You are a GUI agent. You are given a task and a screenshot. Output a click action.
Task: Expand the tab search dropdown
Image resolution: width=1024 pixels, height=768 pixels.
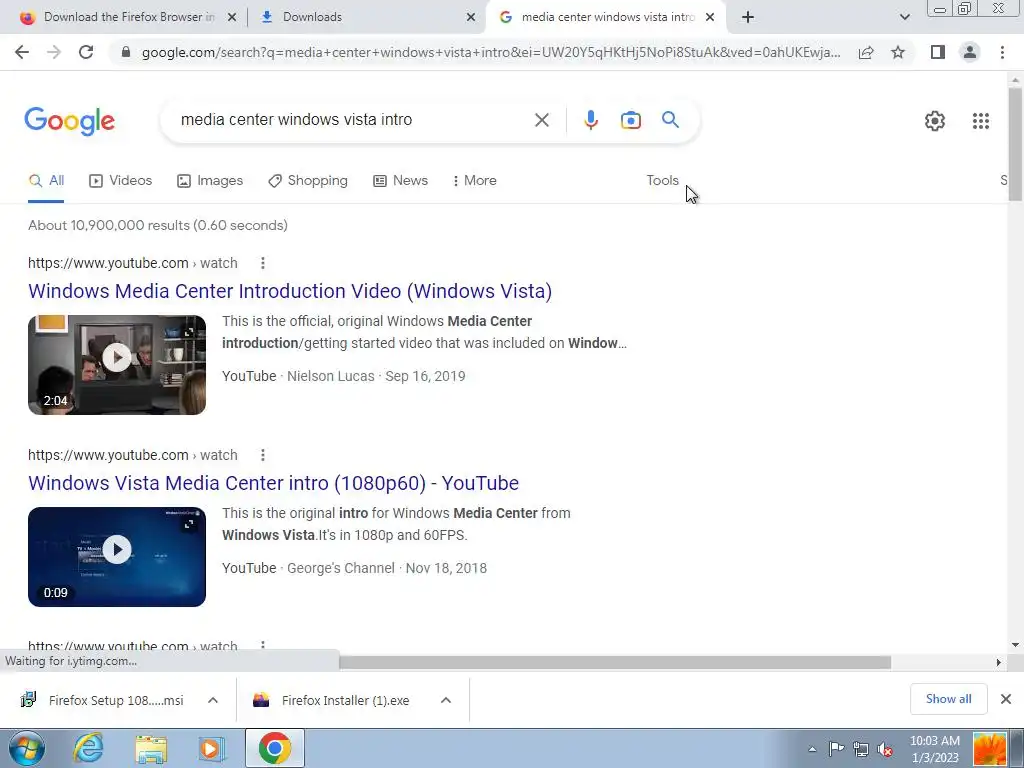[904, 17]
